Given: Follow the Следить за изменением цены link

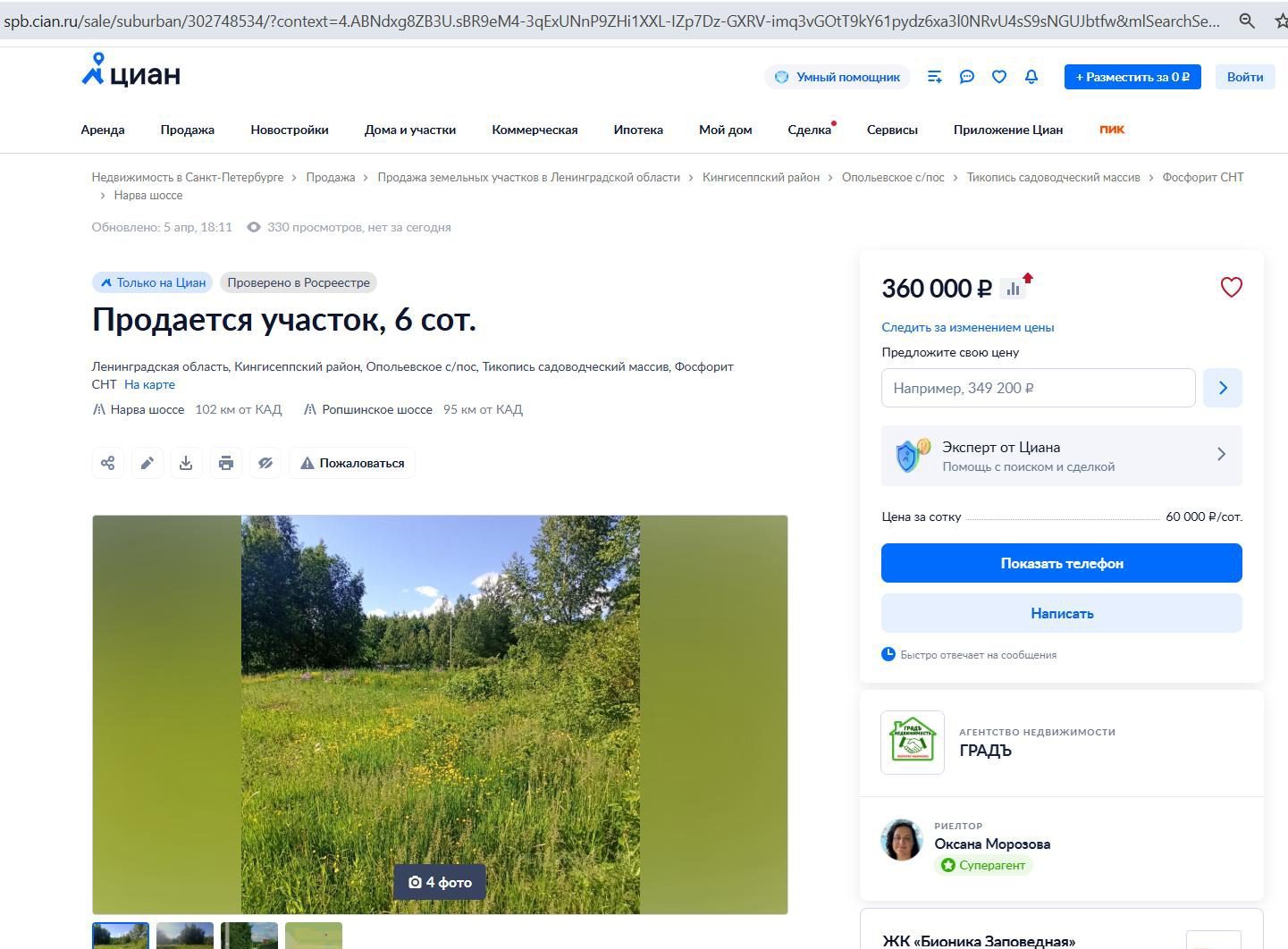Looking at the screenshot, I should pos(968,327).
